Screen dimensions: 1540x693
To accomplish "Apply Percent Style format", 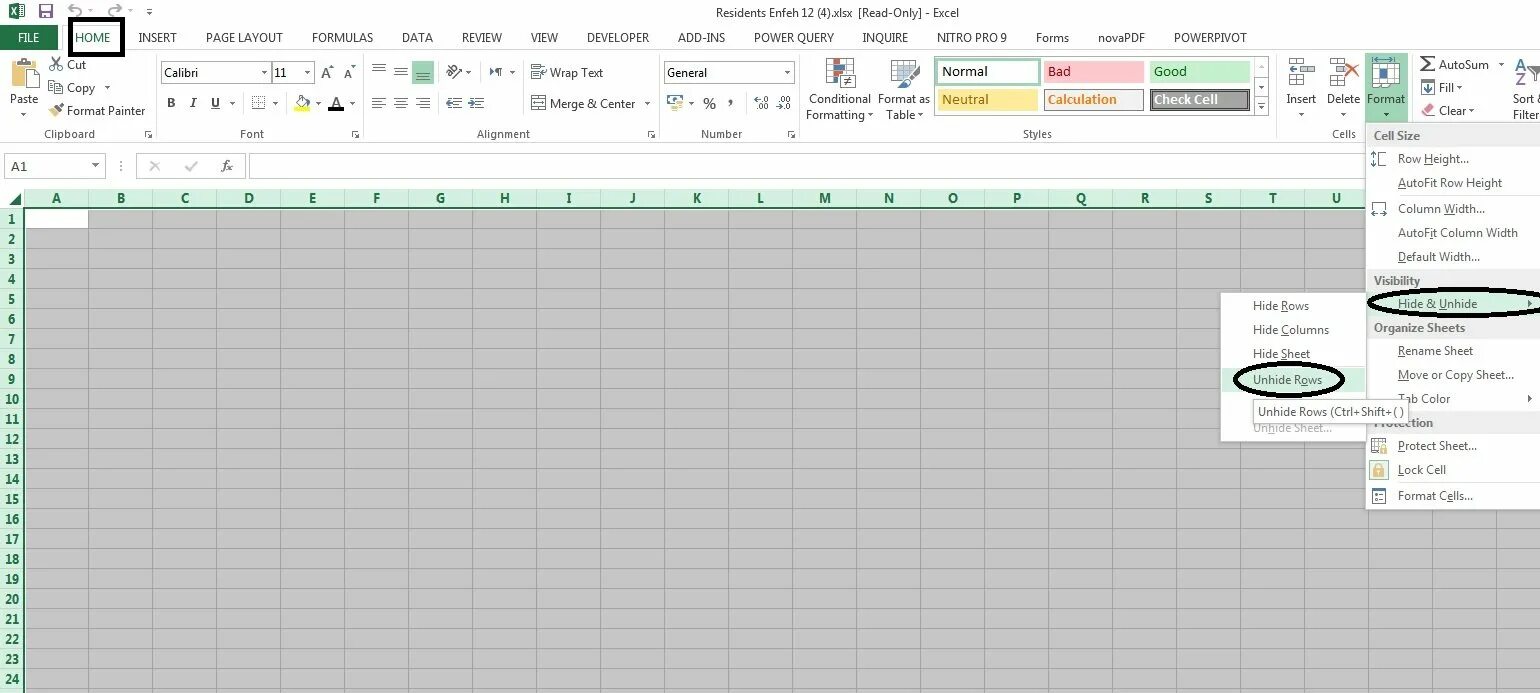I will [x=709, y=104].
